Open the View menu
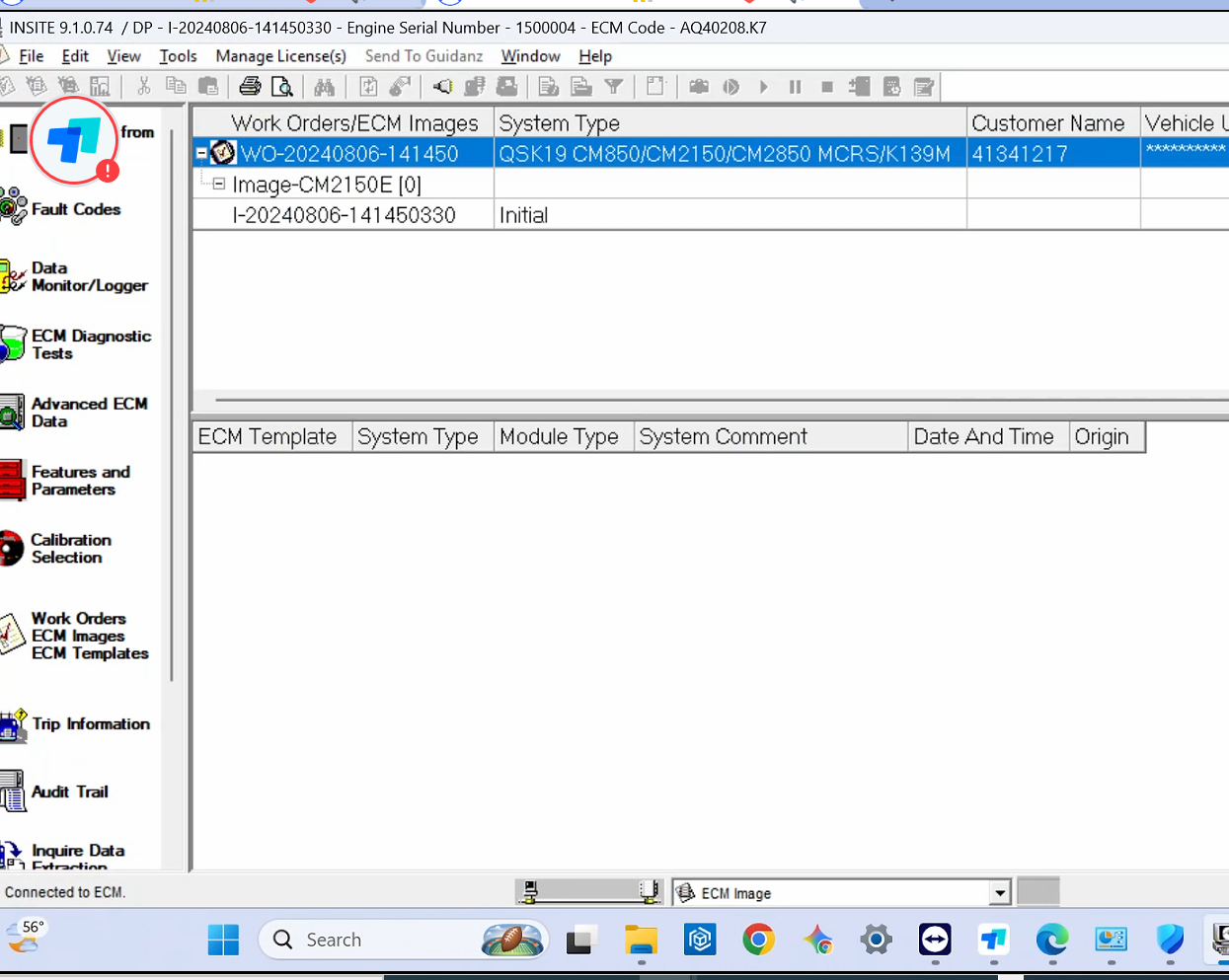Screen dimensions: 1229x980 (x=123, y=56)
